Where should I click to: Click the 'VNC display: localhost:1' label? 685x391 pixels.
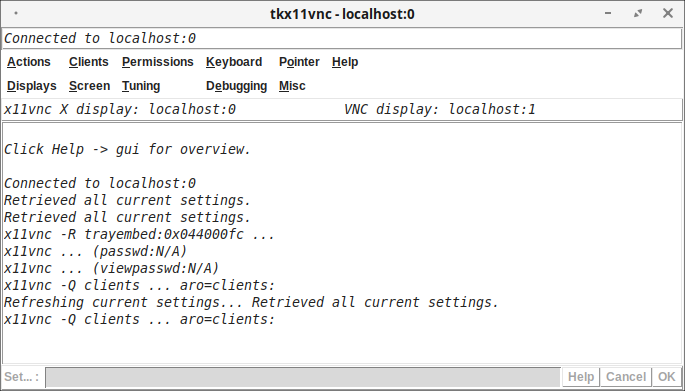[439, 109]
